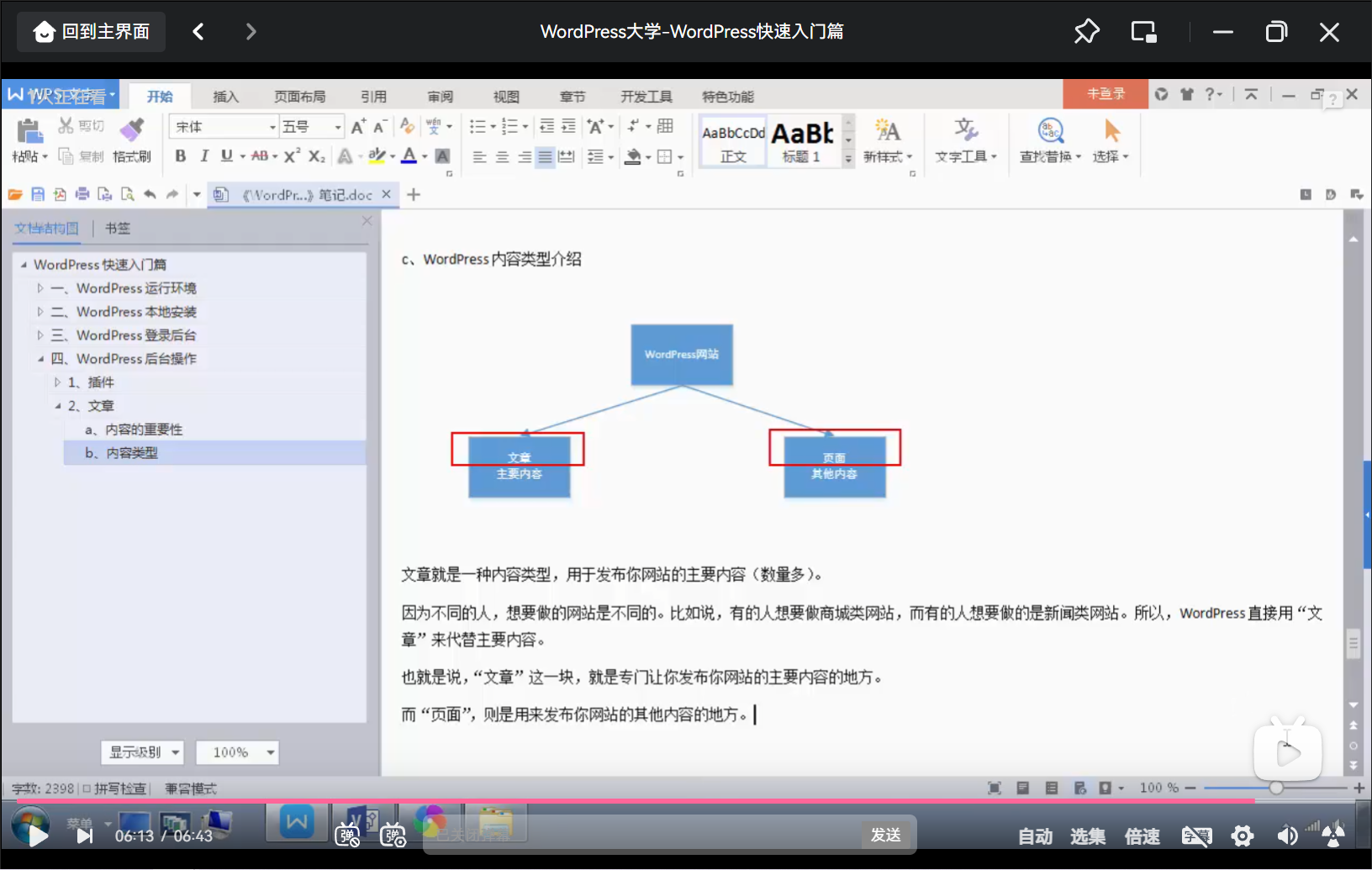Switch to the 开发工具 ribbon tab
The width and height of the screenshot is (1372, 870).
(x=646, y=97)
